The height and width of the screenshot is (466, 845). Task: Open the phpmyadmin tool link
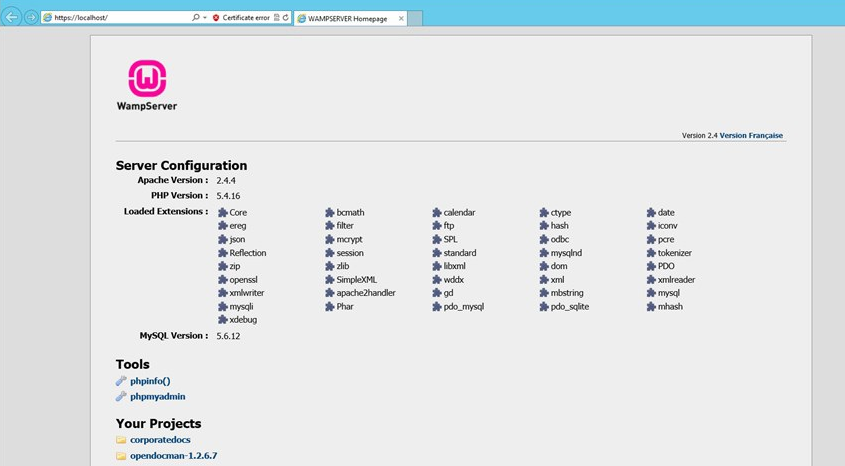tap(157, 397)
